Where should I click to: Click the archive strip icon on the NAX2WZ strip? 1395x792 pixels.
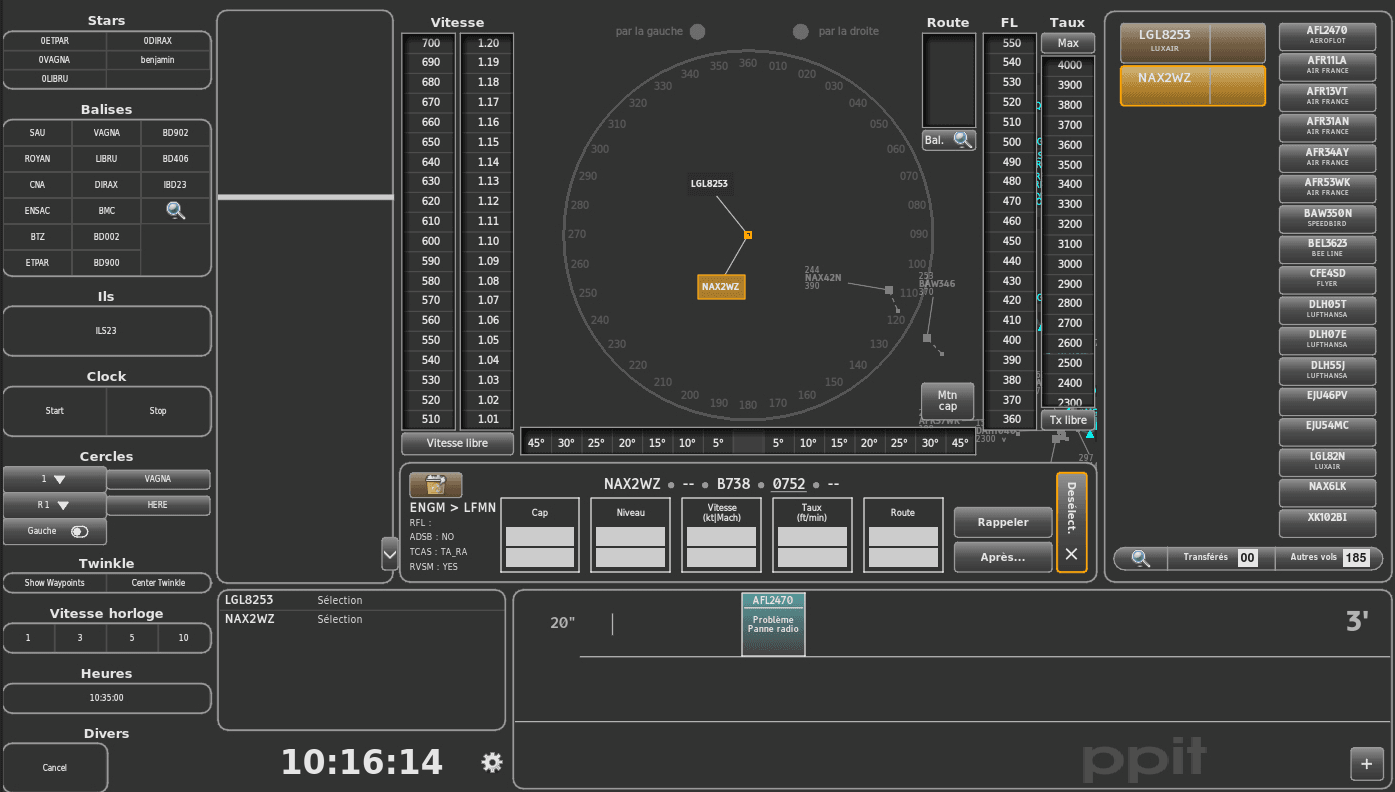(435, 484)
